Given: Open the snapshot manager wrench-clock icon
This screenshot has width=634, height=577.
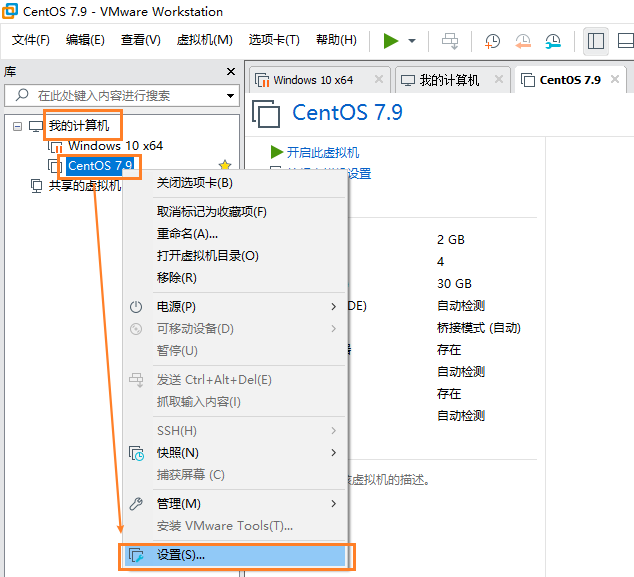Looking at the screenshot, I should pos(553,41).
